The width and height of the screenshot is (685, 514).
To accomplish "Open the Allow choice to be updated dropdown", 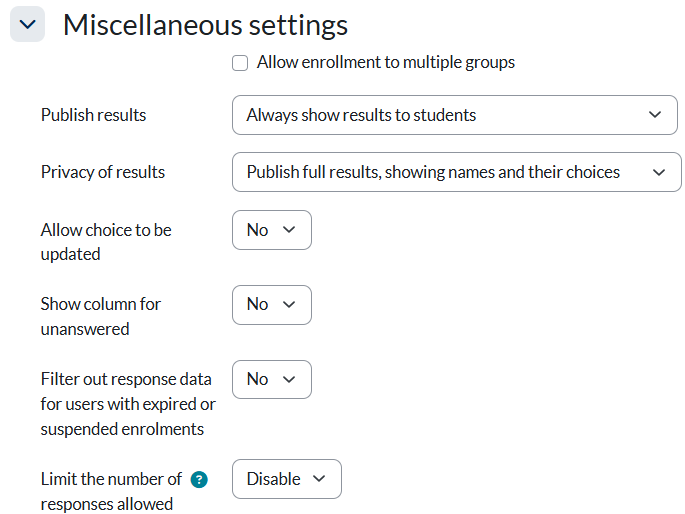I will 271,230.
